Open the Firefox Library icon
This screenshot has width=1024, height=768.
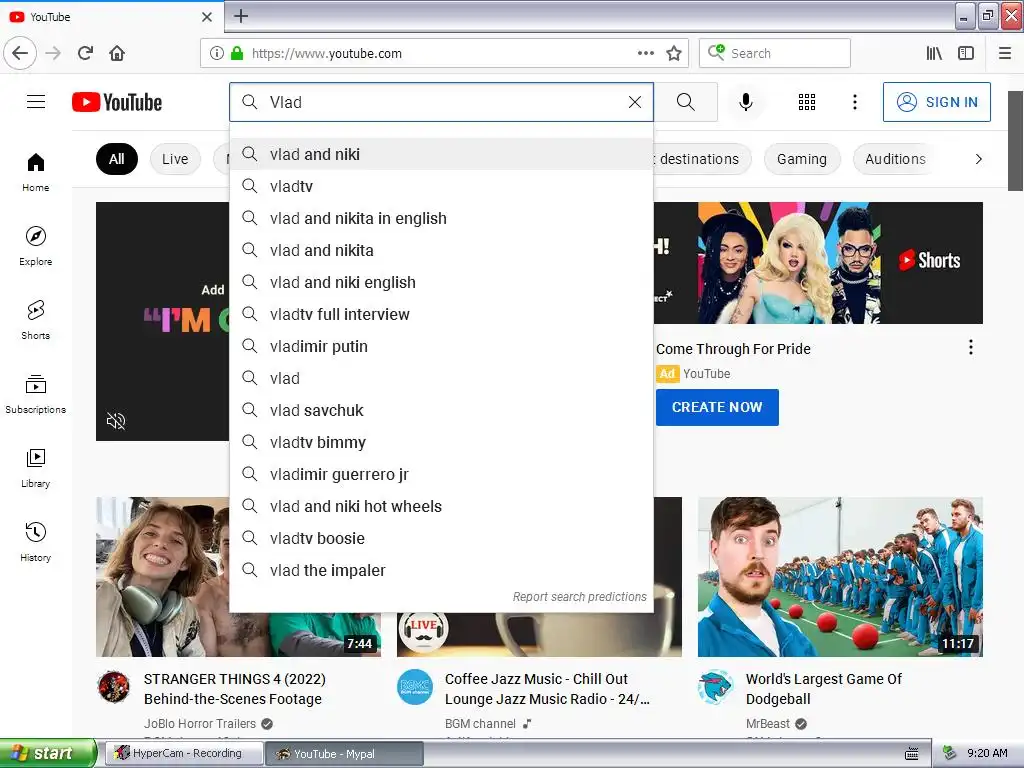point(934,53)
